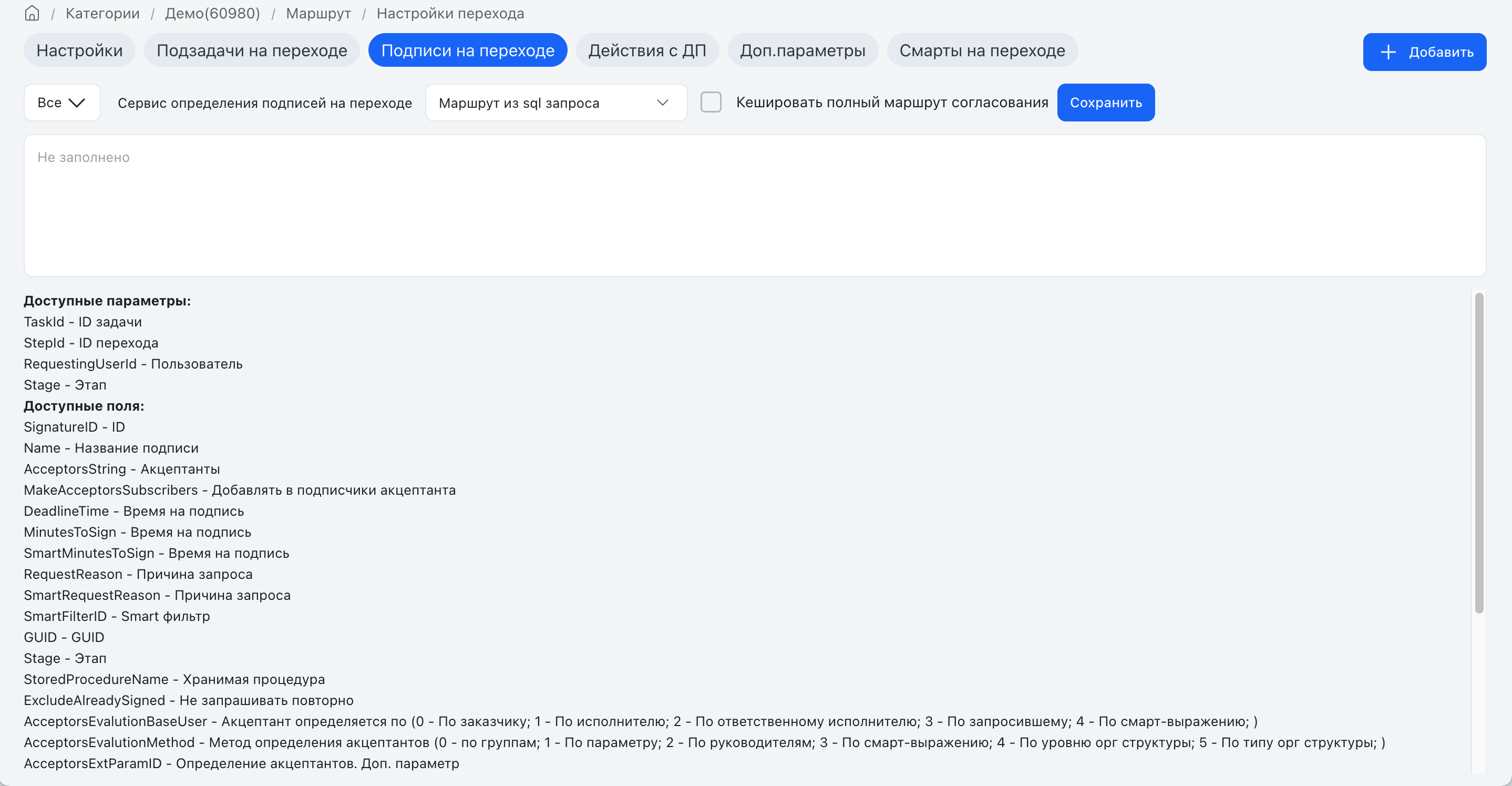Image resolution: width=1512 pixels, height=786 pixels.
Task: Click RequestReason - Причина запроса
Action: [139, 574]
